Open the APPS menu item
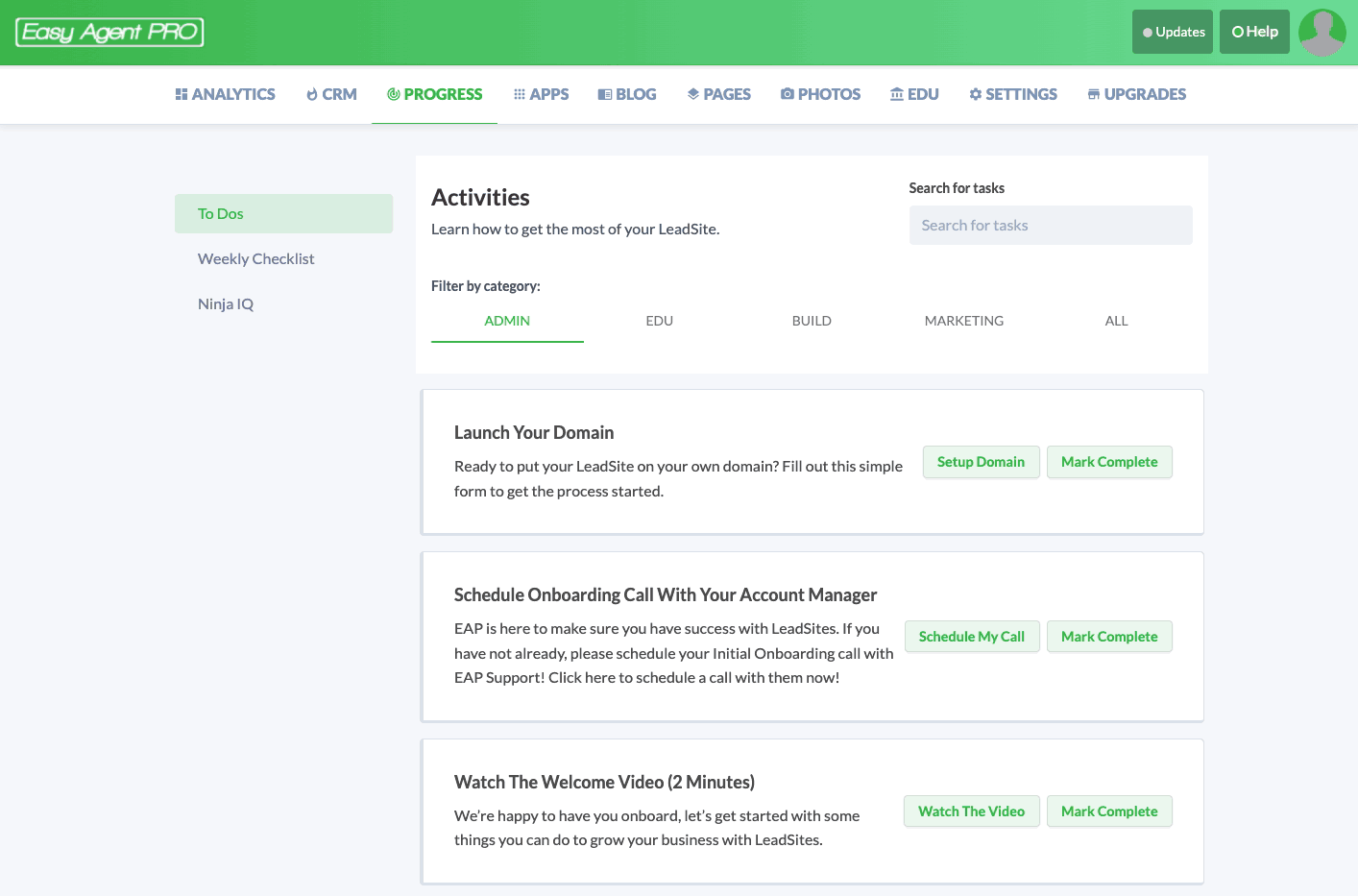 pyautogui.click(x=542, y=94)
